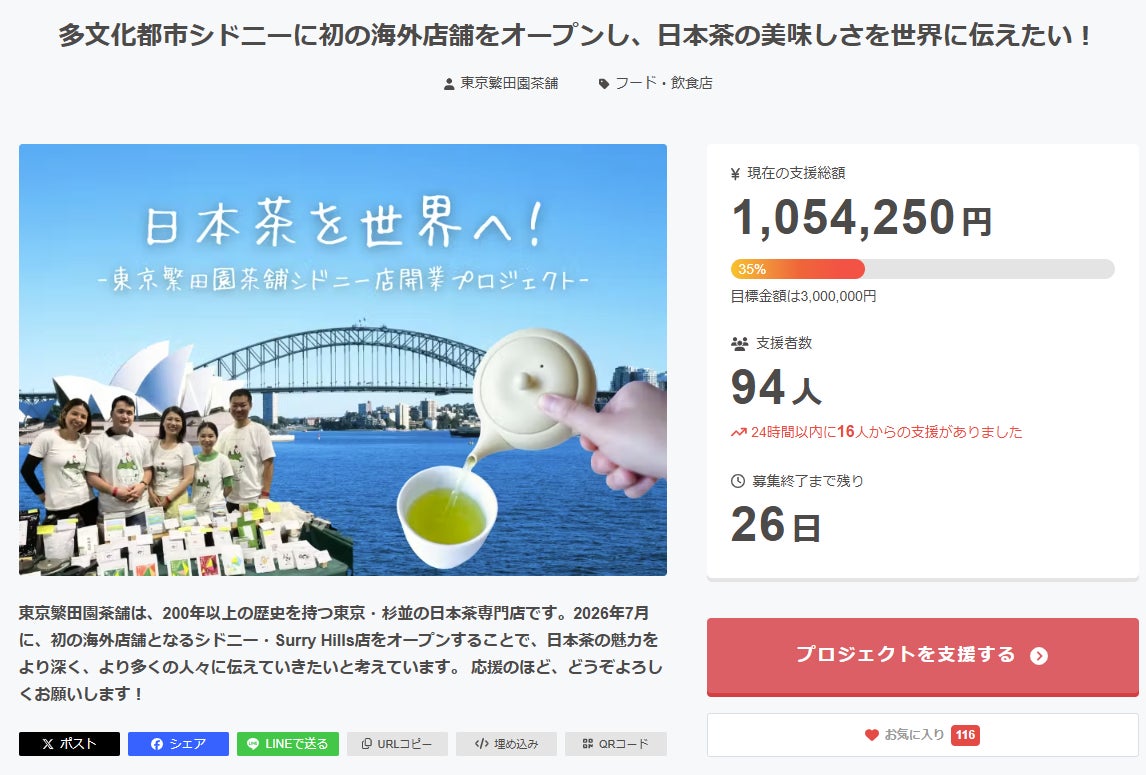
Task: Show the QRコード button
Action: (615, 744)
